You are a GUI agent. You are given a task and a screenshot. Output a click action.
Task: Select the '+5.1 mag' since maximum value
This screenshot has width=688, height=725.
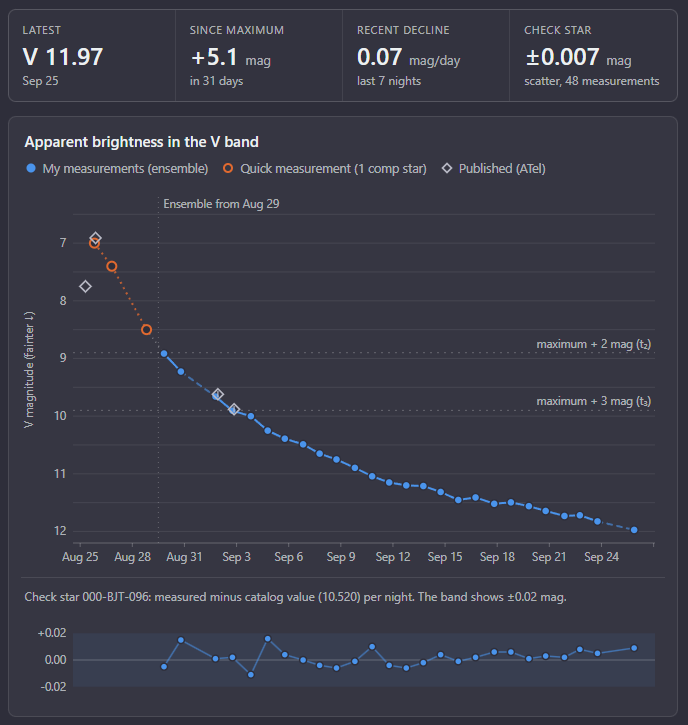231,58
